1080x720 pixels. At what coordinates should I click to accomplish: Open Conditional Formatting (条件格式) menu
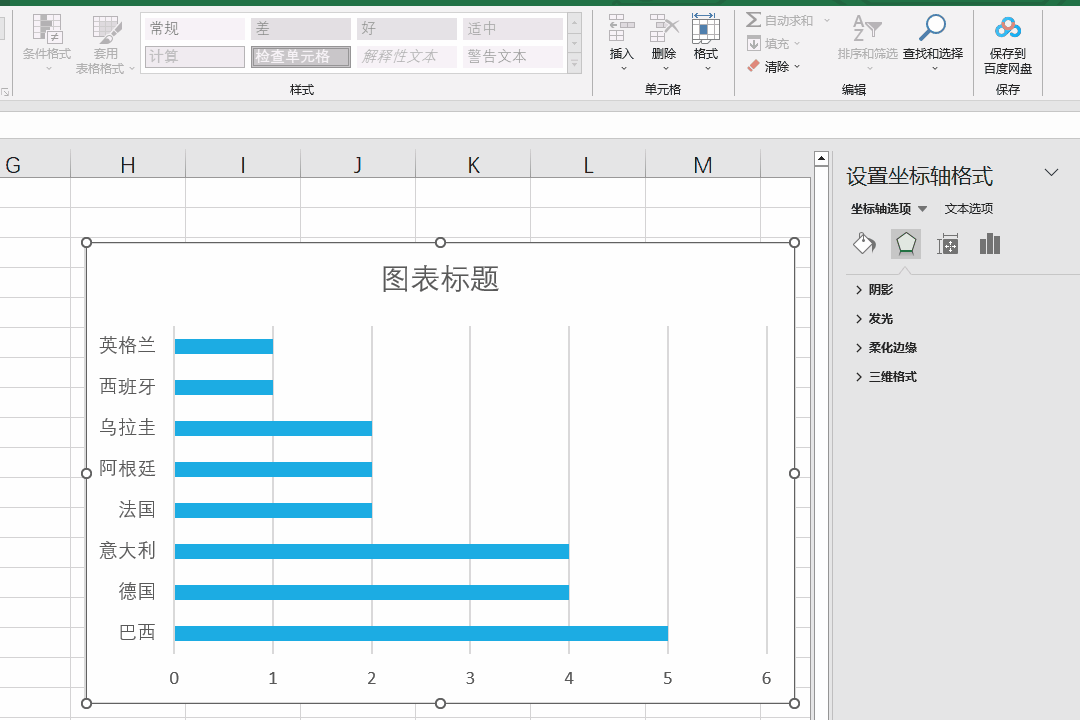(47, 44)
